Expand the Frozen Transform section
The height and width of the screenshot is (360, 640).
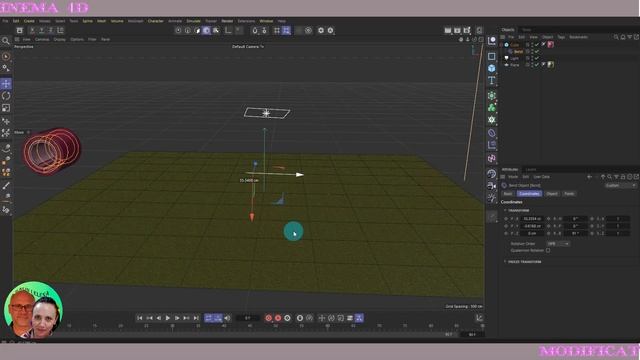click(x=505, y=262)
